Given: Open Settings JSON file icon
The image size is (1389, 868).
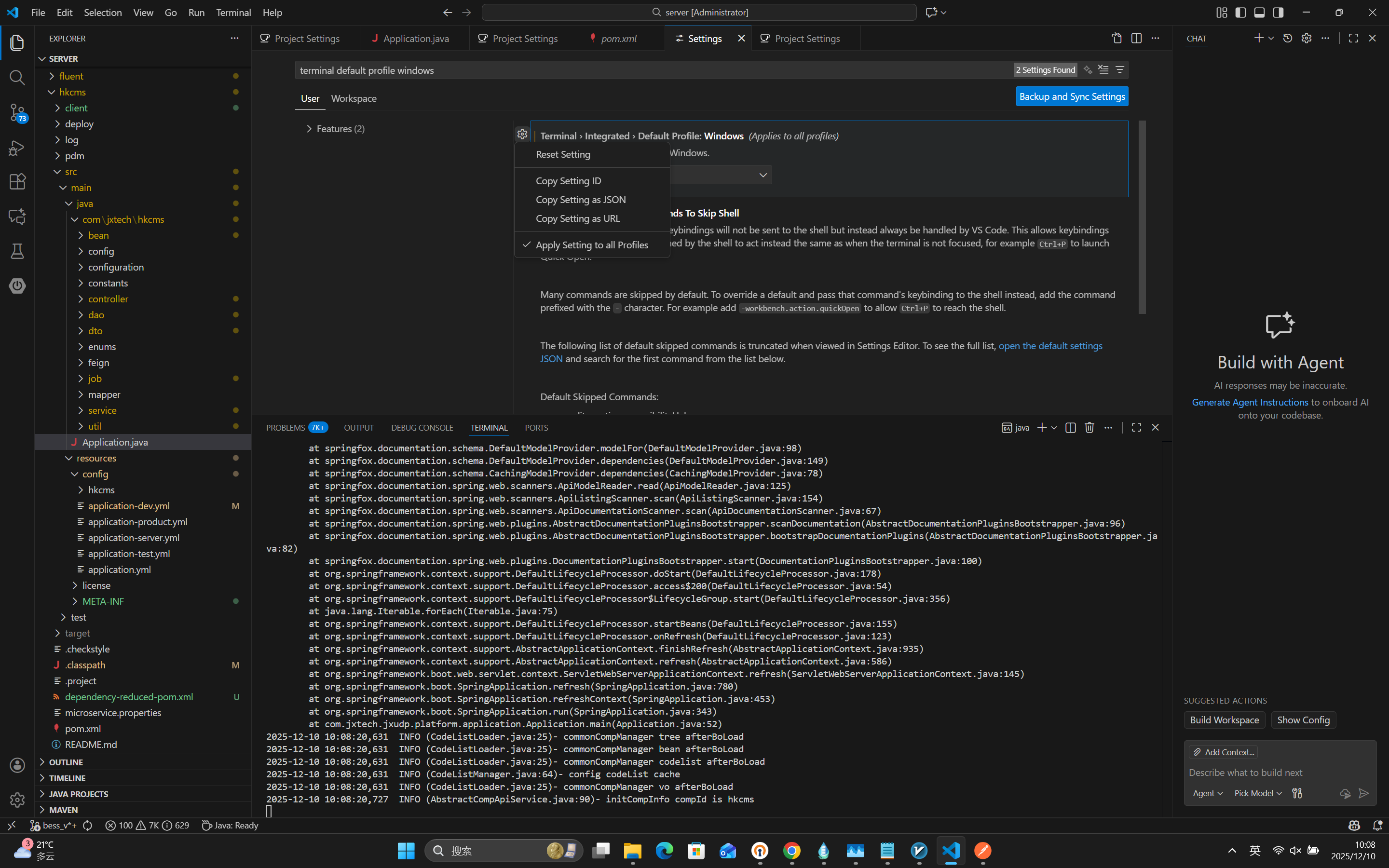Looking at the screenshot, I should tap(1117, 39).
